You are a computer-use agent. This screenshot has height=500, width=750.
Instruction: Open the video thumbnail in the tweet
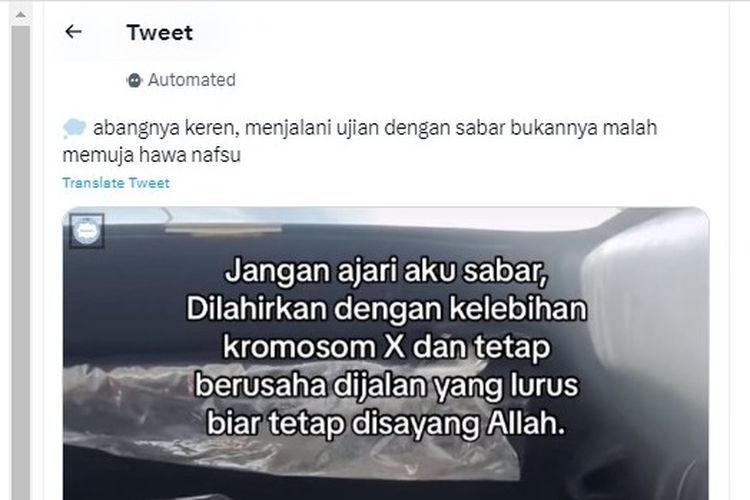pos(386,353)
